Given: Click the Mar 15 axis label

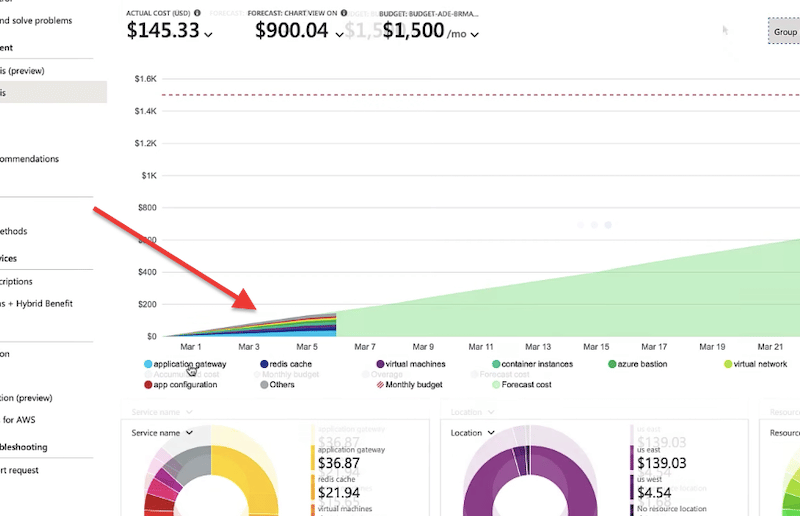Looking at the screenshot, I should (x=596, y=347).
